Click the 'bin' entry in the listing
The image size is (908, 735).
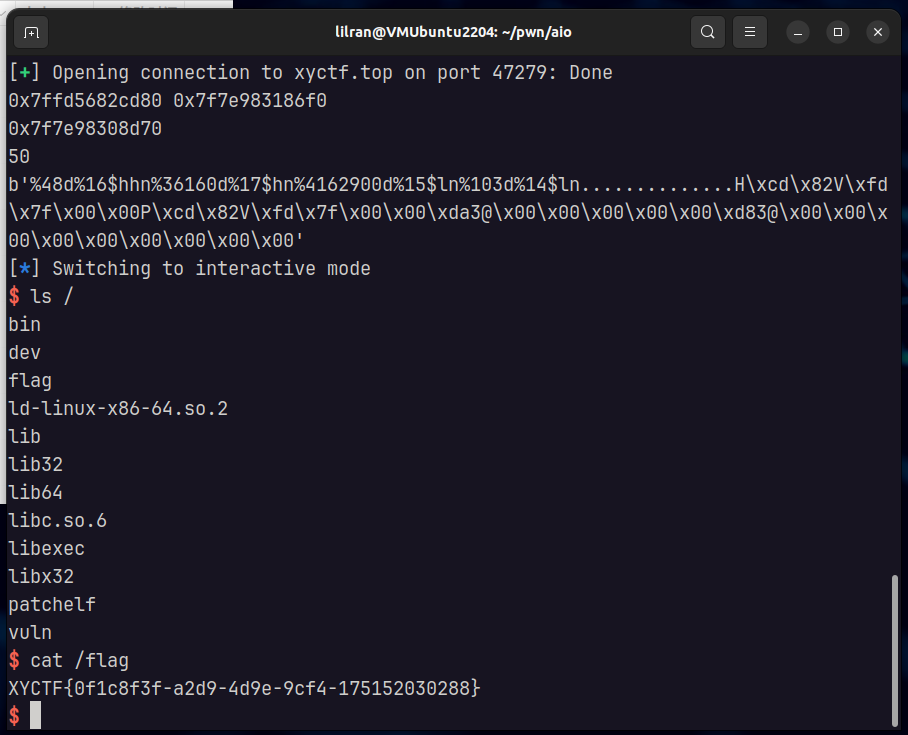click(x=22, y=324)
